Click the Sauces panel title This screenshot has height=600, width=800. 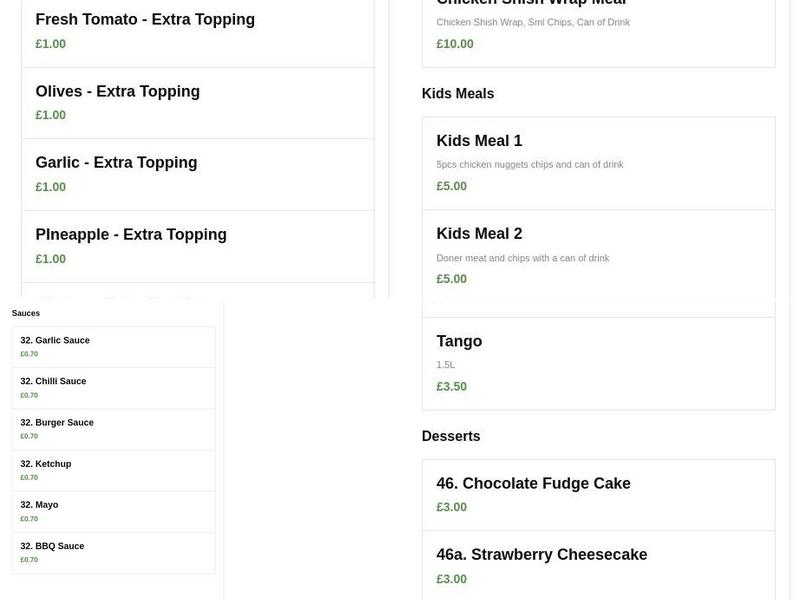coord(25,312)
